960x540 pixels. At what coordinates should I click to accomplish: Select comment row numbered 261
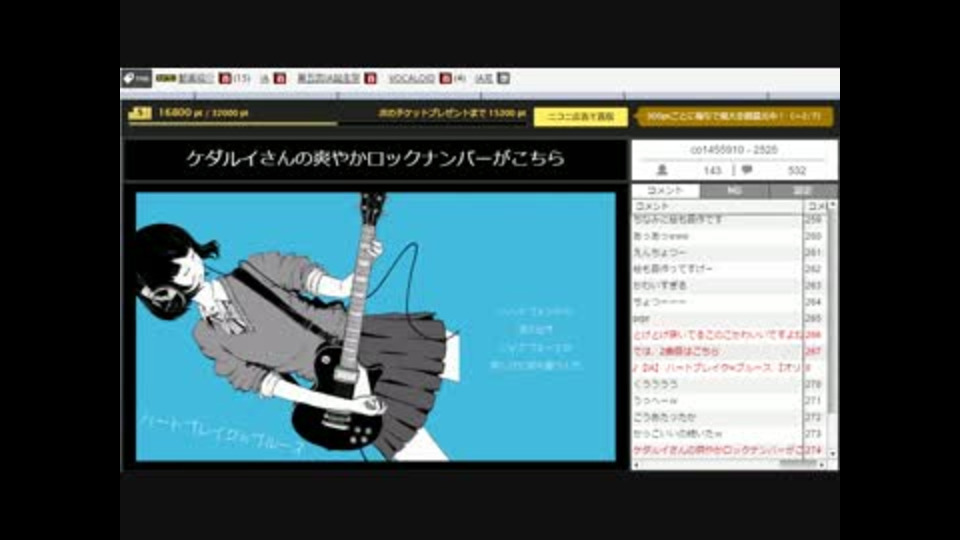pos(729,252)
